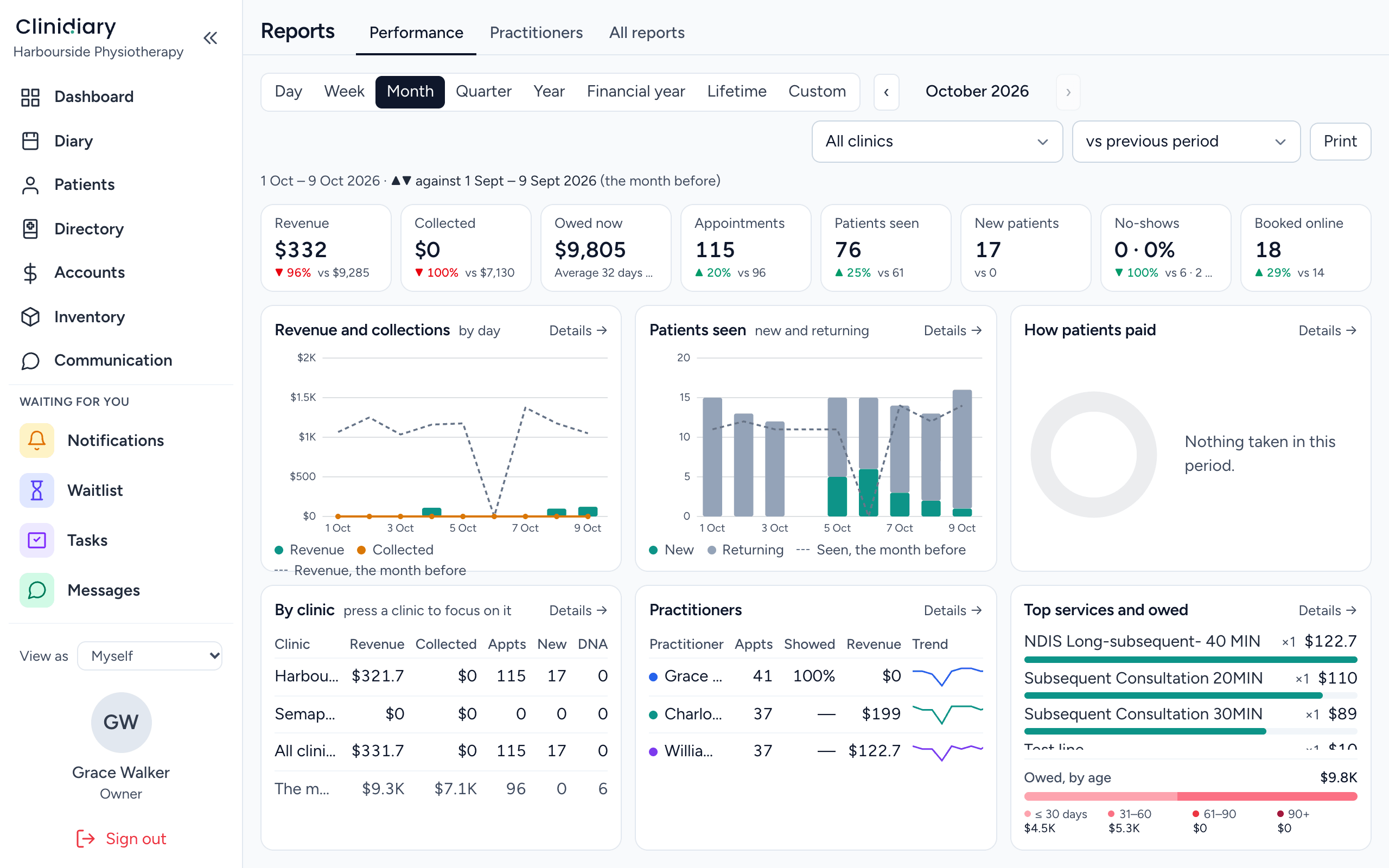The image size is (1389, 868).
Task: Click the Owed now $9,805 card
Action: pos(606,248)
